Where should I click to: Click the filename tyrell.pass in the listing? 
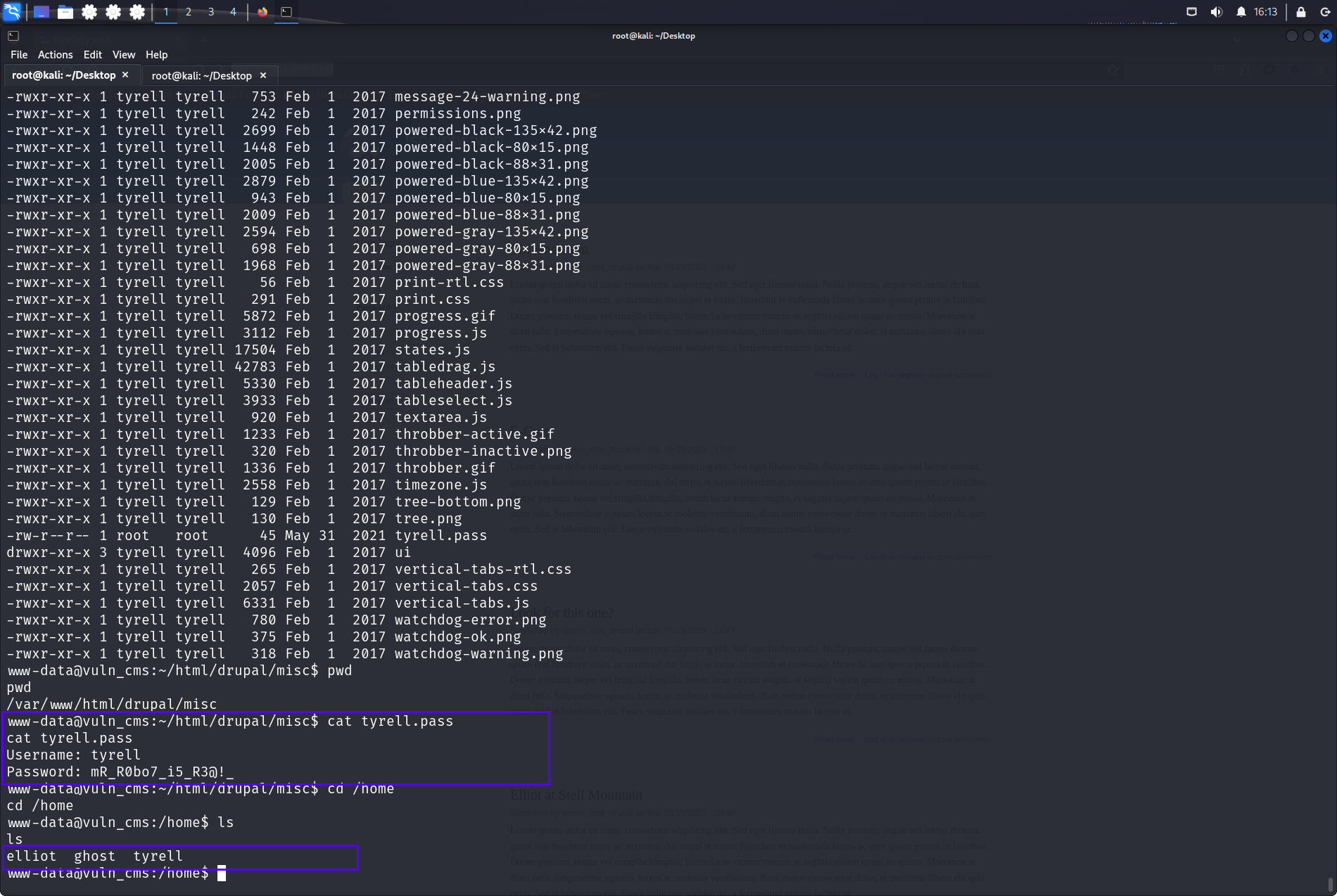pyautogui.click(x=441, y=536)
